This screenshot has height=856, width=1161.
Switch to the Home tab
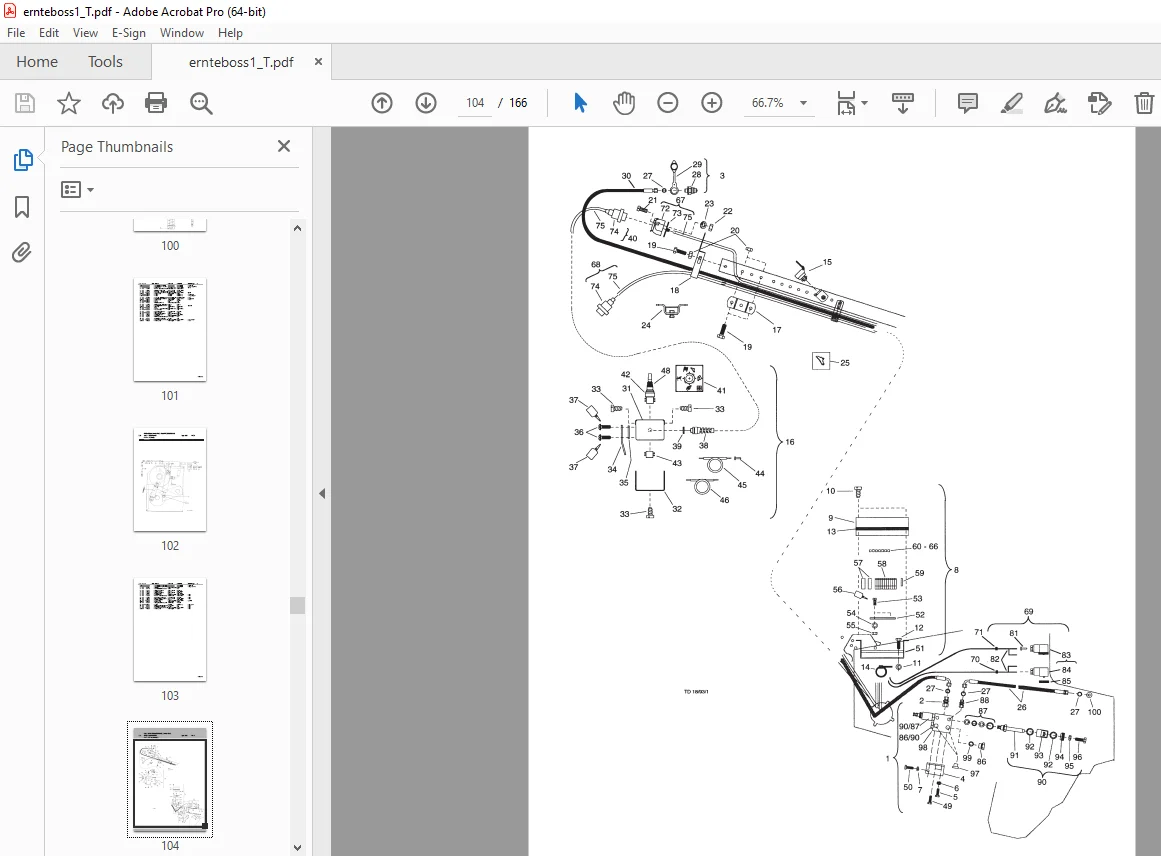coord(37,61)
